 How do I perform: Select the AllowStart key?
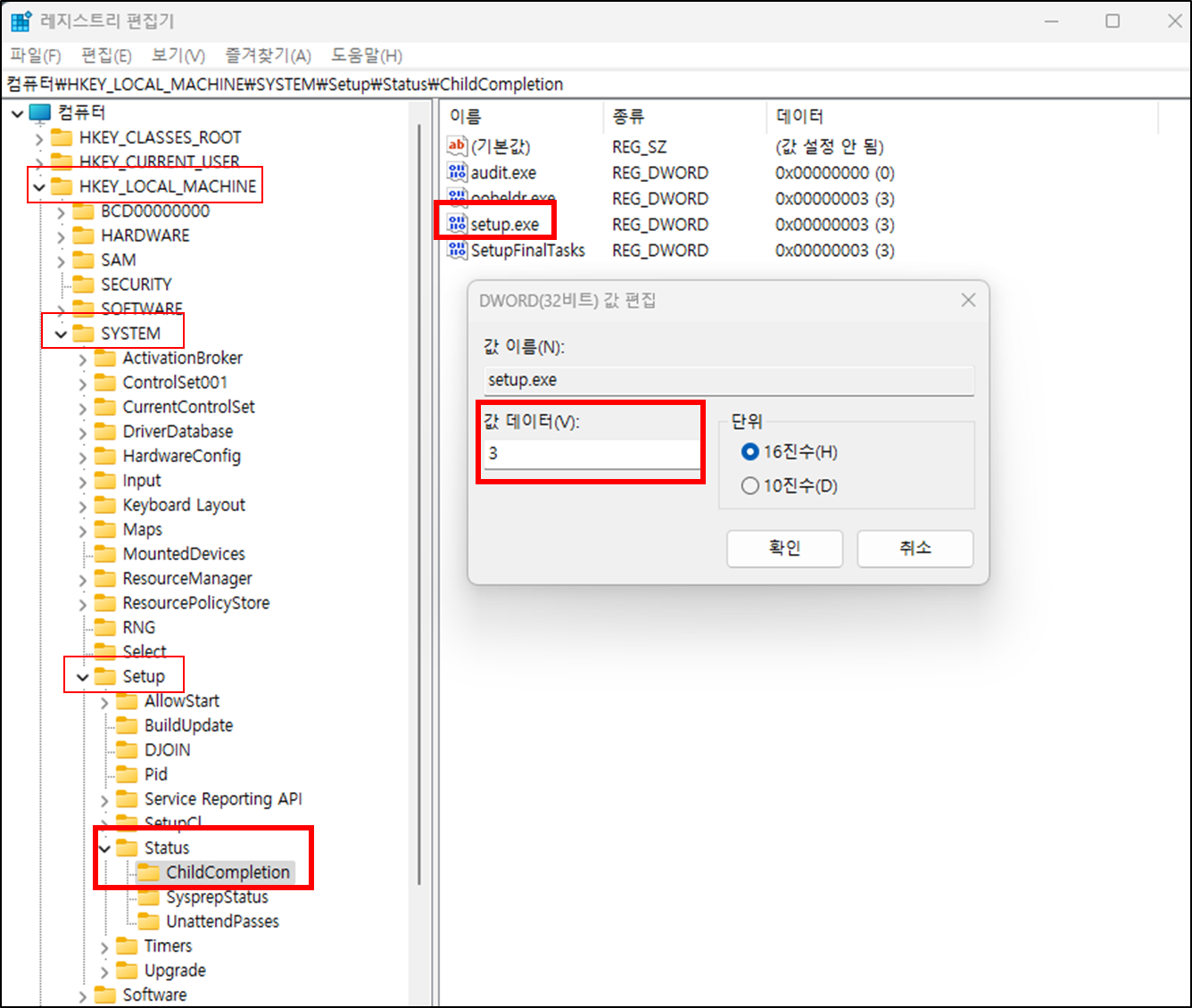[x=182, y=701]
